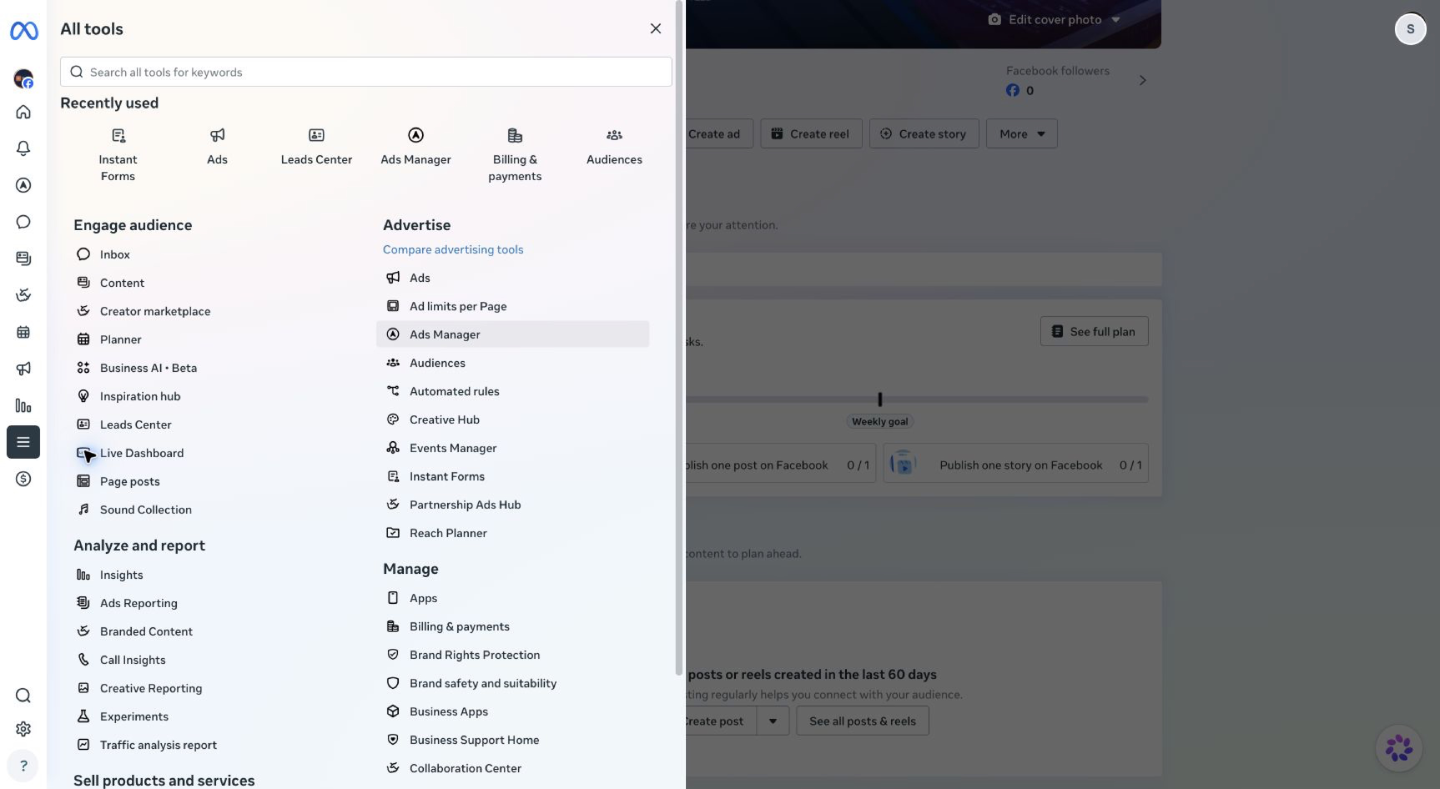1440x789 pixels.
Task: Expand the More dropdown button
Action: coord(1022,134)
